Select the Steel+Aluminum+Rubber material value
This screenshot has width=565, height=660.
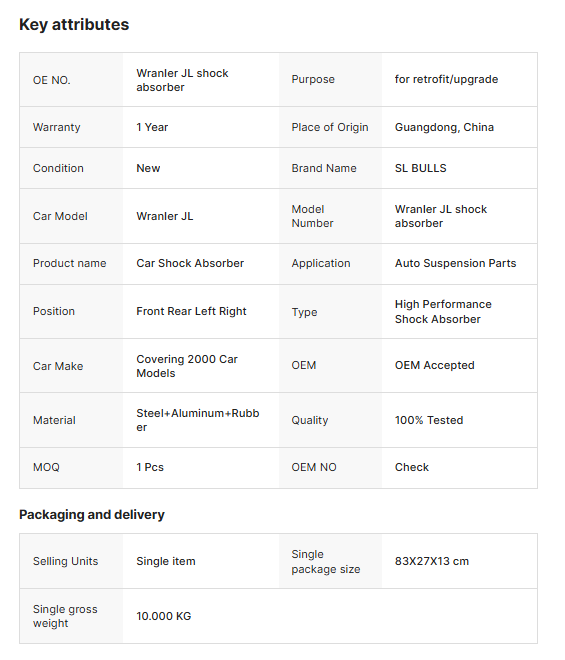(x=197, y=420)
